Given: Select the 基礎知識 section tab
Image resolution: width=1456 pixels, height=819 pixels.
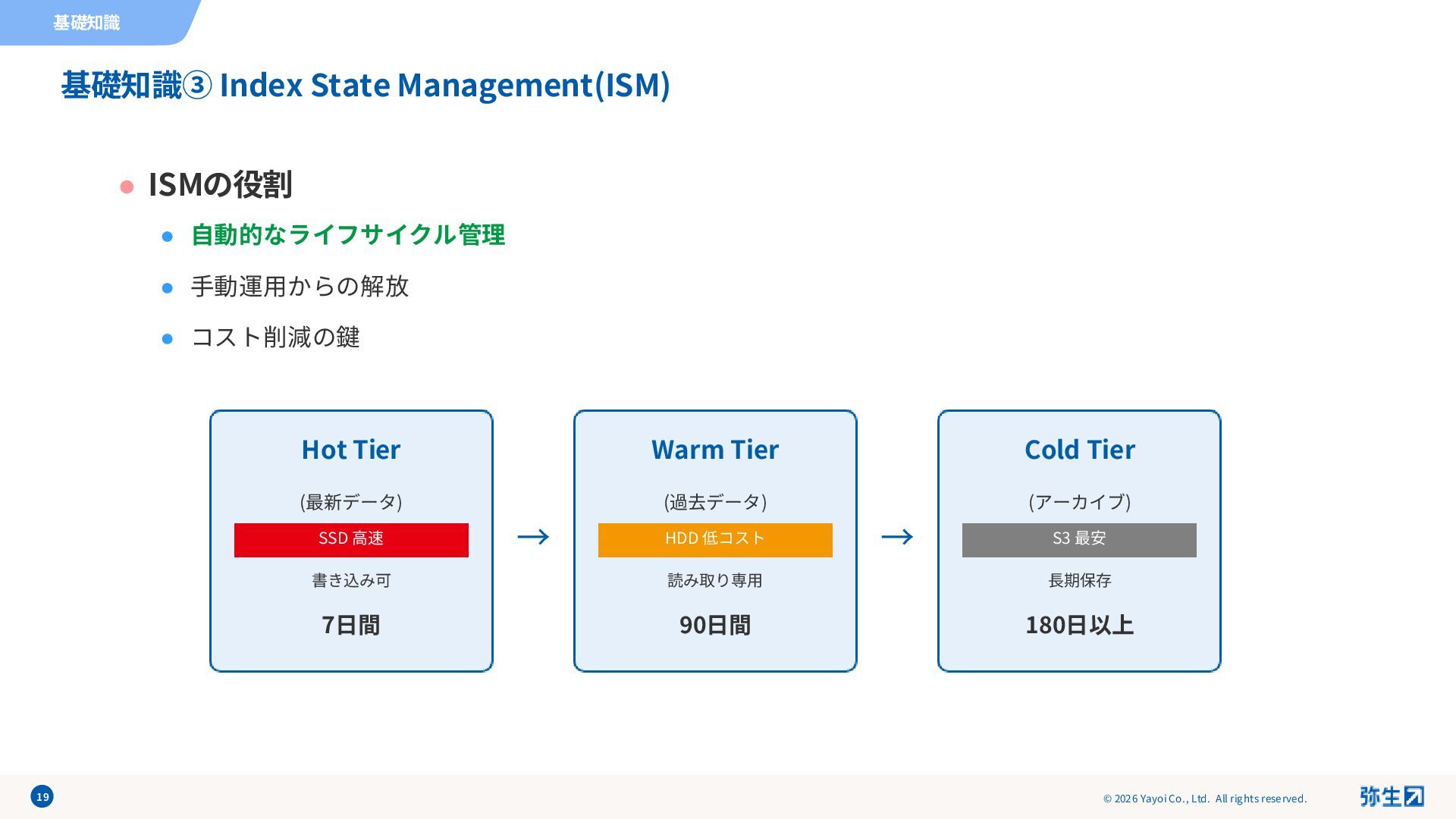Looking at the screenshot, I should pos(86,23).
